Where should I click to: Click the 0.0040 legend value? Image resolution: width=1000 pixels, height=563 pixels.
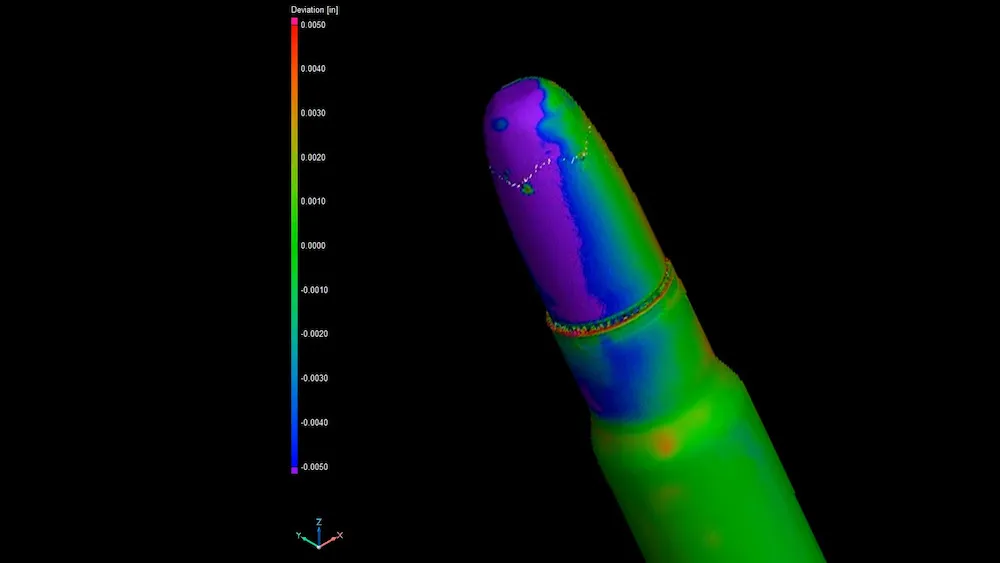click(313, 69)
